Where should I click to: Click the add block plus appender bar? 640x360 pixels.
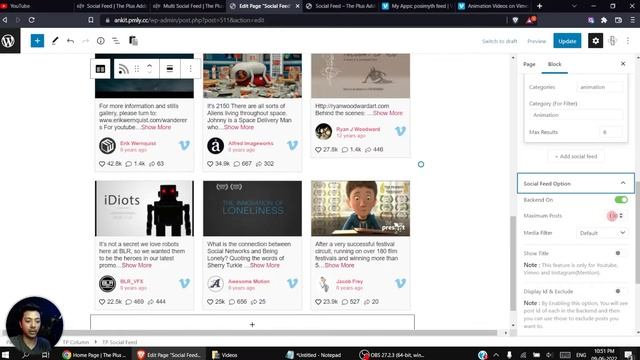pos(252,324)
